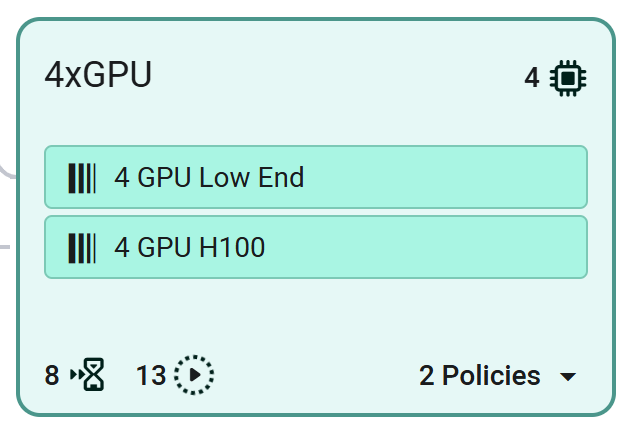
Task: Click the GPU chip icon
Action: [569, 77]
